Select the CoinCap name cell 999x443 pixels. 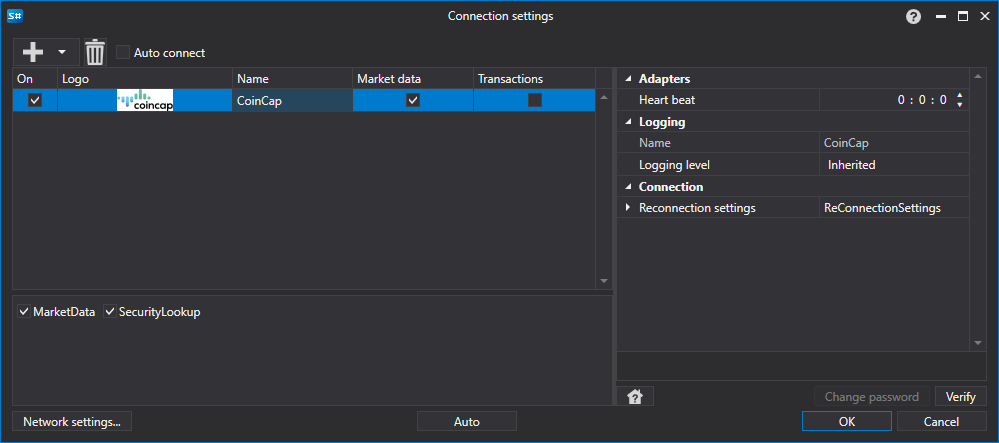[292, 100]
